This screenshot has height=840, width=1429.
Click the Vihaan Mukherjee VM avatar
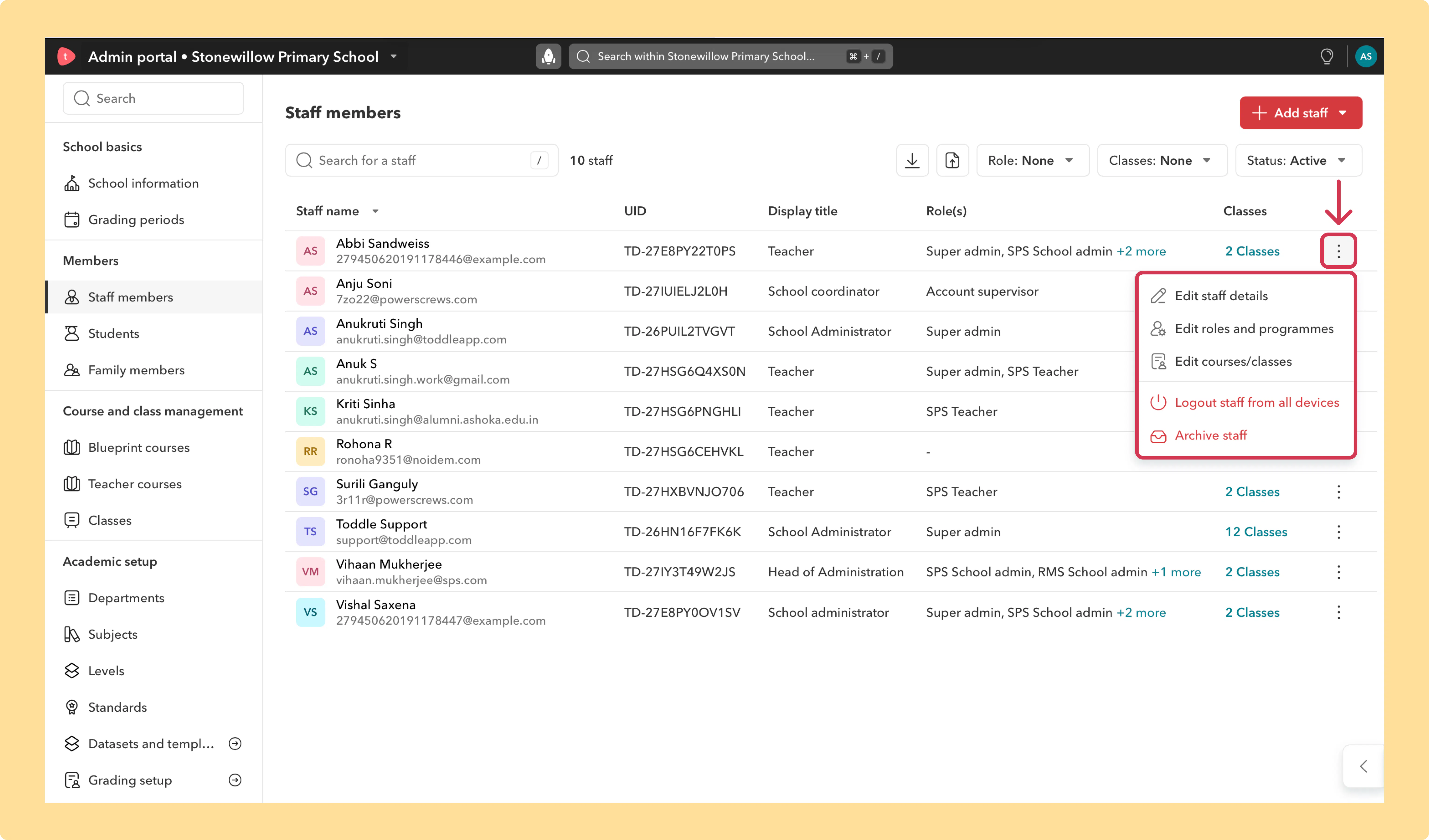pos(310,572)
